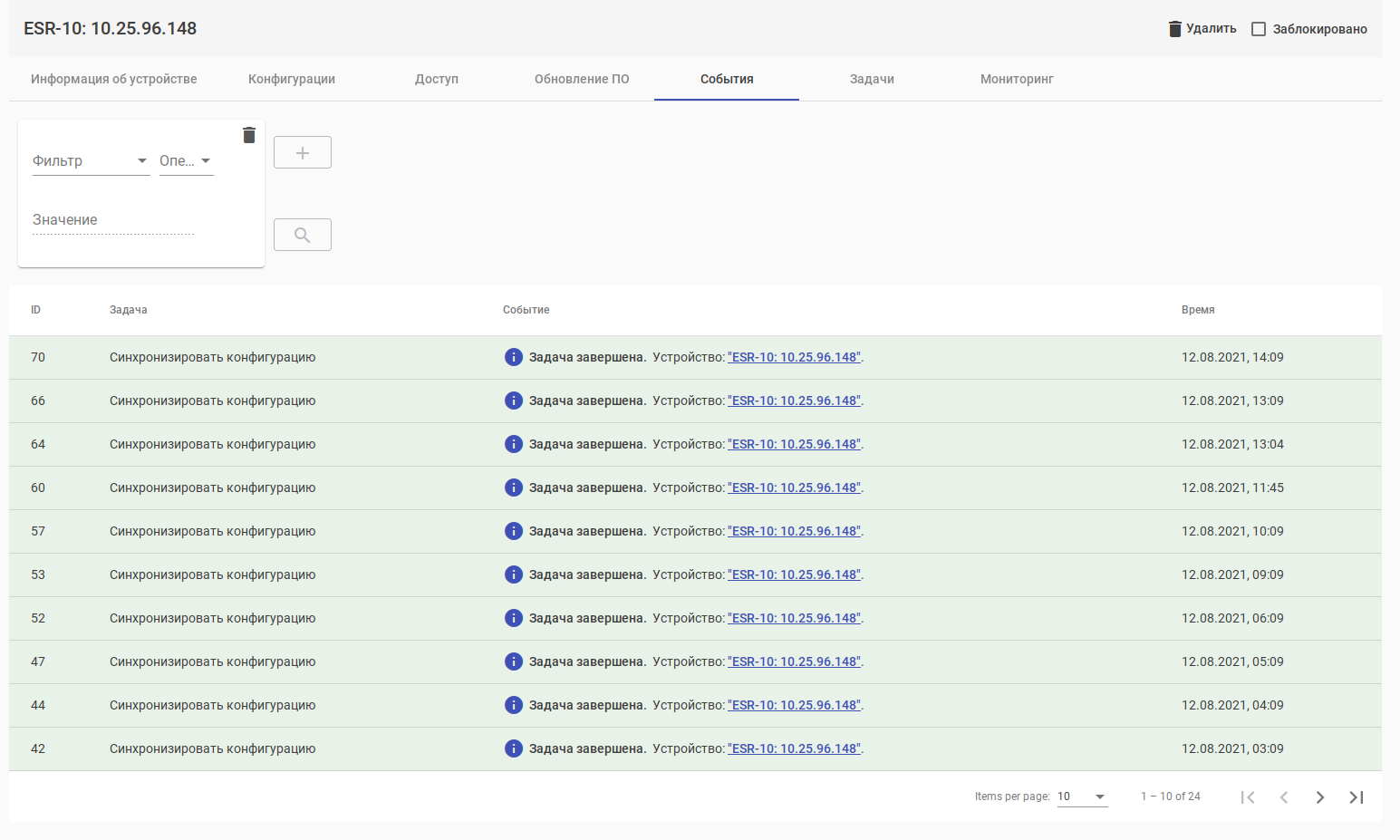1400x840 pixels.
Task: Open device link in event row 66
Action: pyautogui.click(x=795, y=401)
